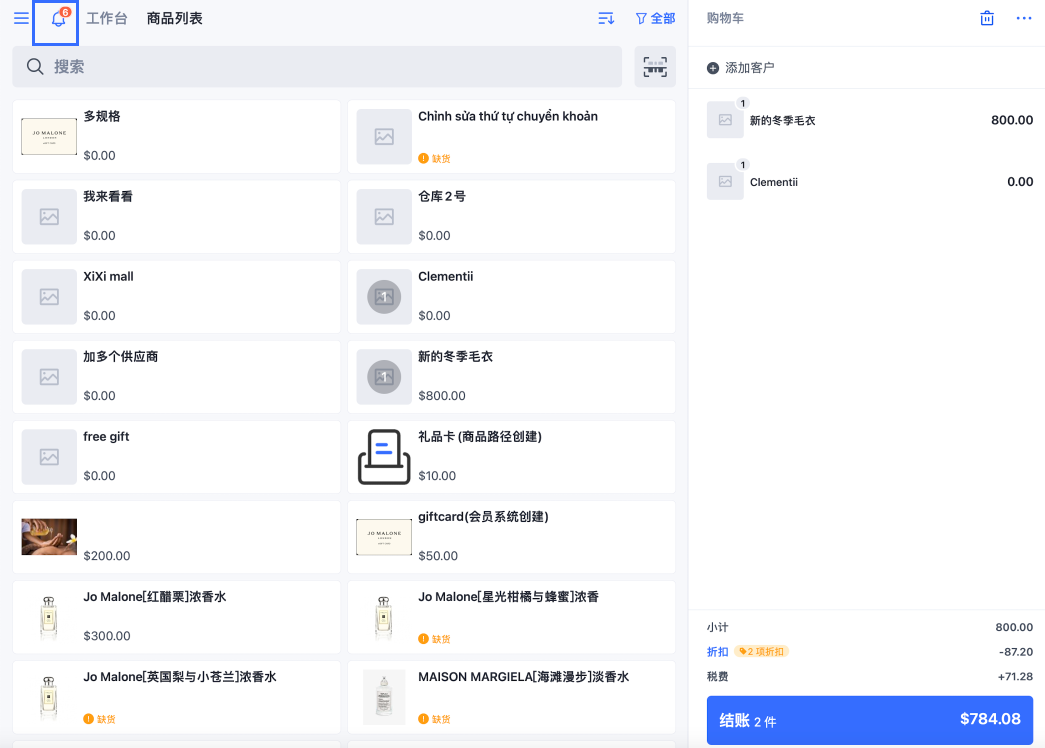Click free gift placeholder image icon
1045x748 pixels.
tap(49, 457)
